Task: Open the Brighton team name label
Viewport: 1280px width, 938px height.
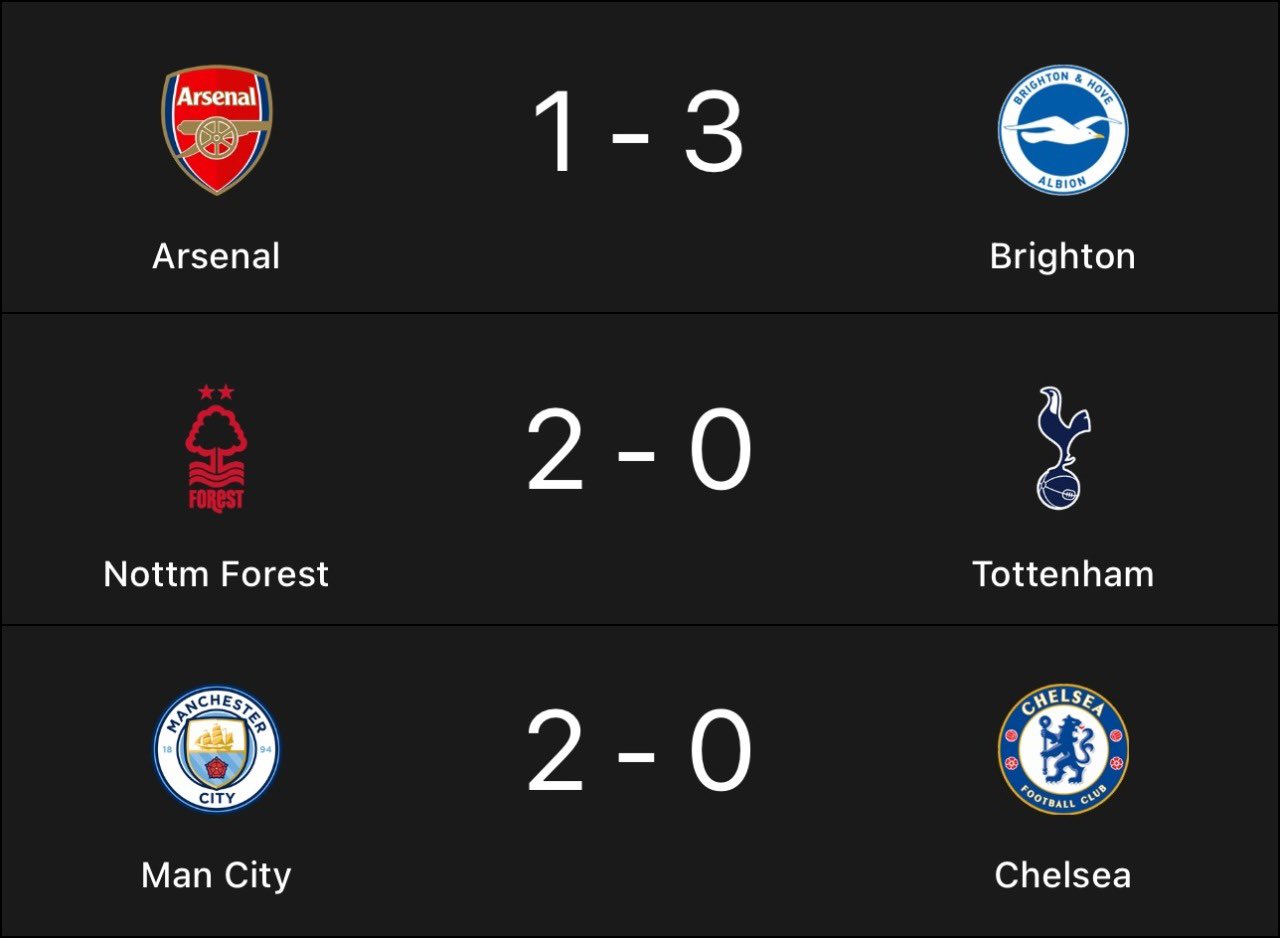Action: pos(1062,258)
